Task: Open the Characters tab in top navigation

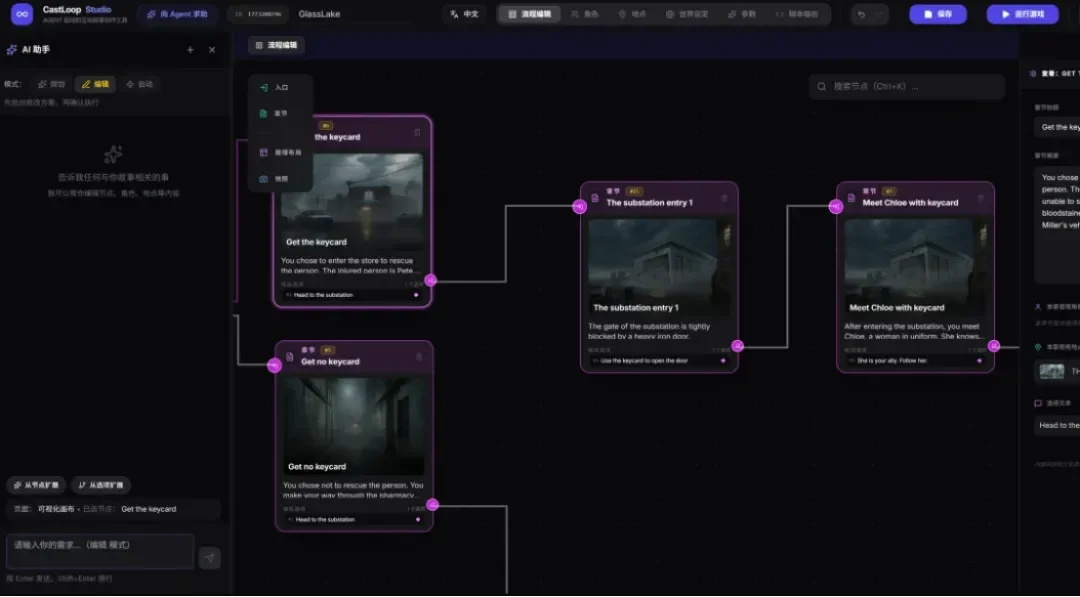Action: click(585, 14)
